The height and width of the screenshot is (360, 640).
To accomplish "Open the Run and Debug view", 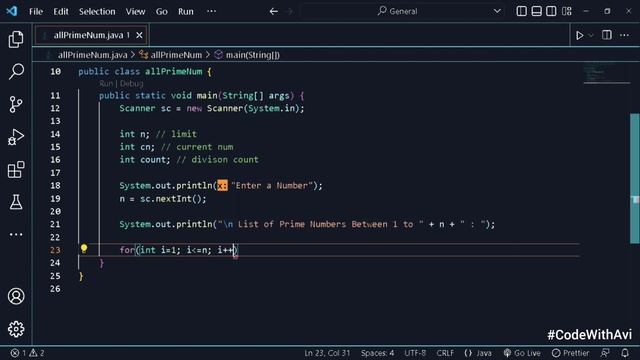I will click(16, 137).
